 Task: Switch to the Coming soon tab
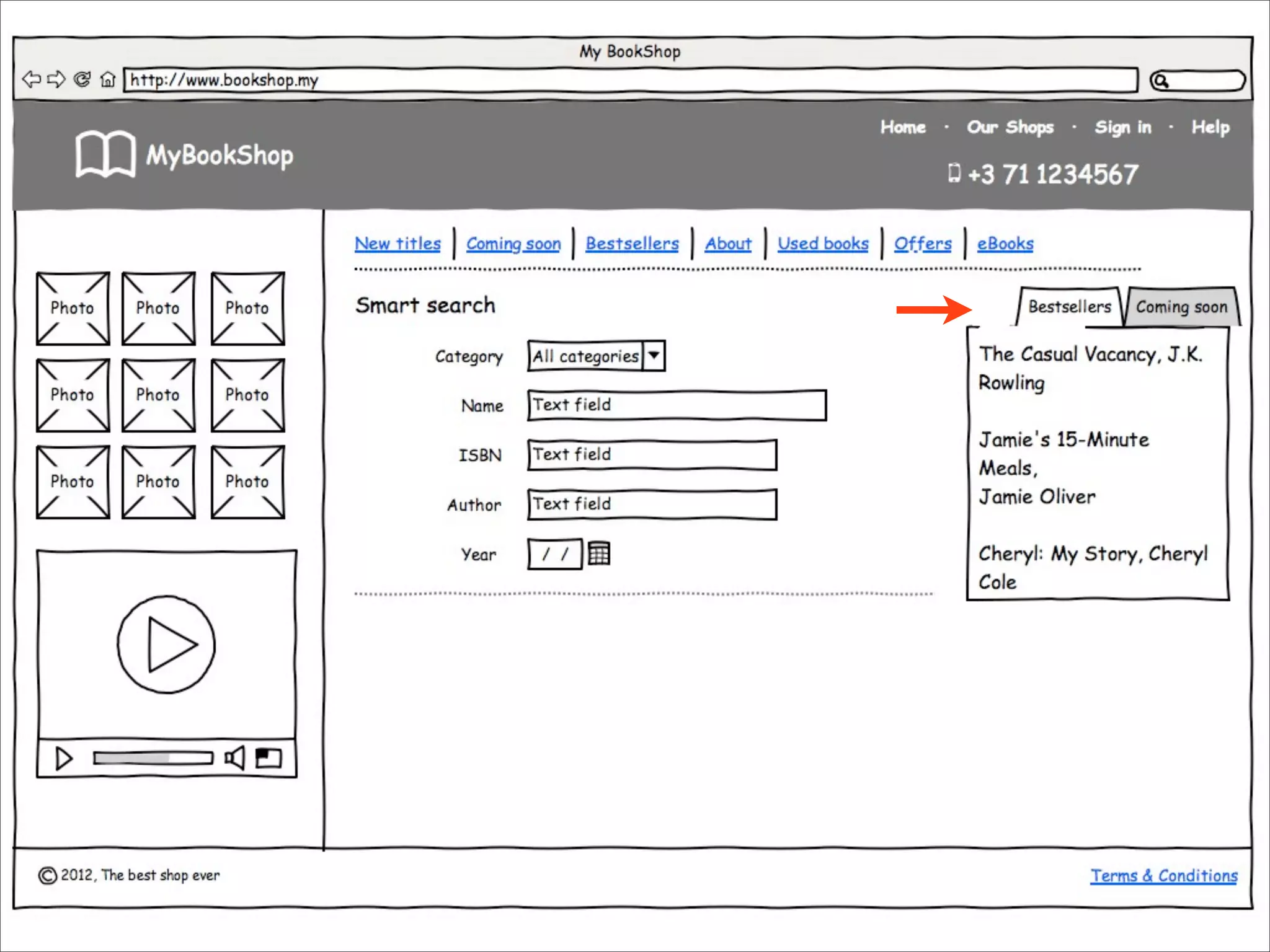click(x=1181, y=307)
